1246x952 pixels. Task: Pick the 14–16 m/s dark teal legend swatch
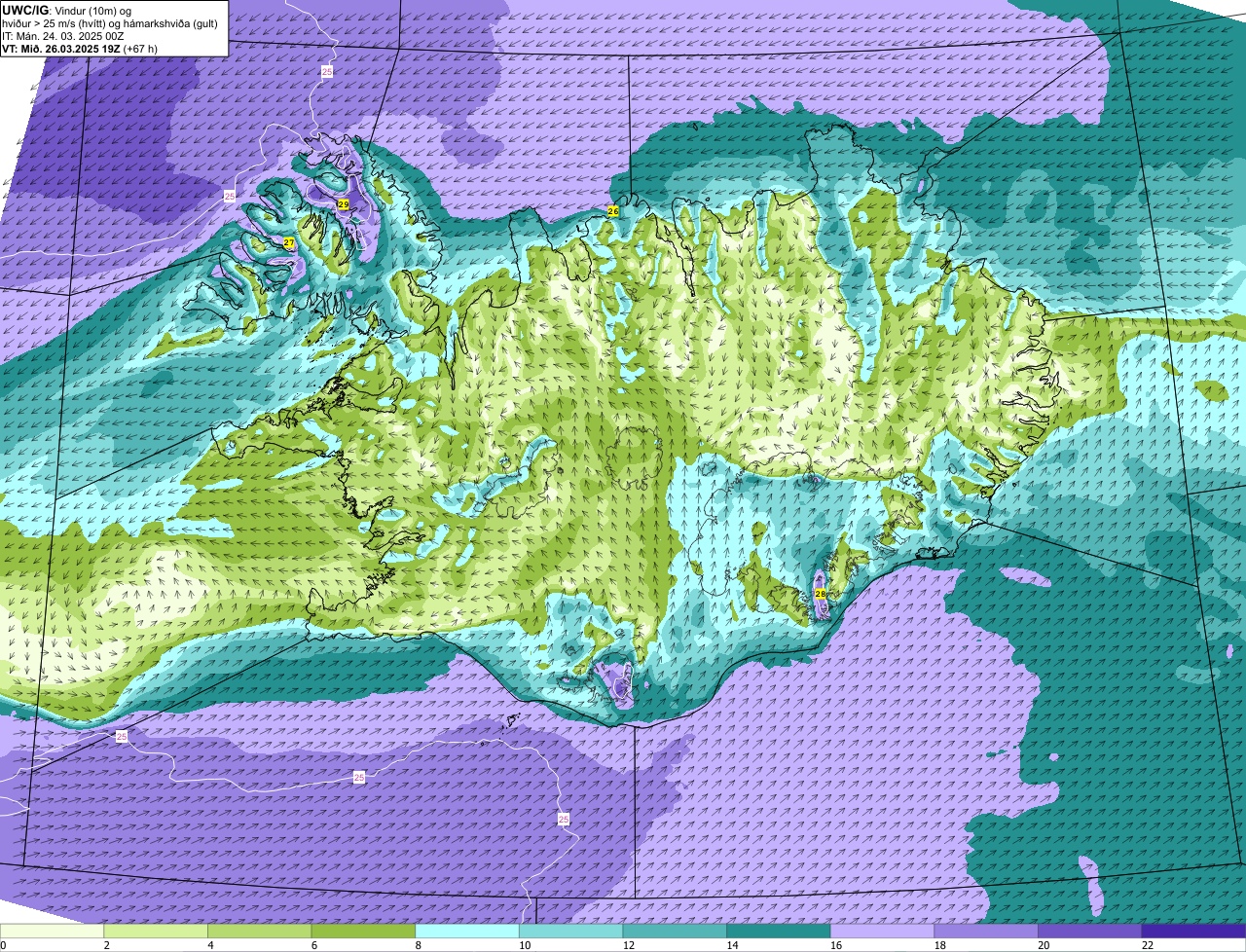click(779, 931)
